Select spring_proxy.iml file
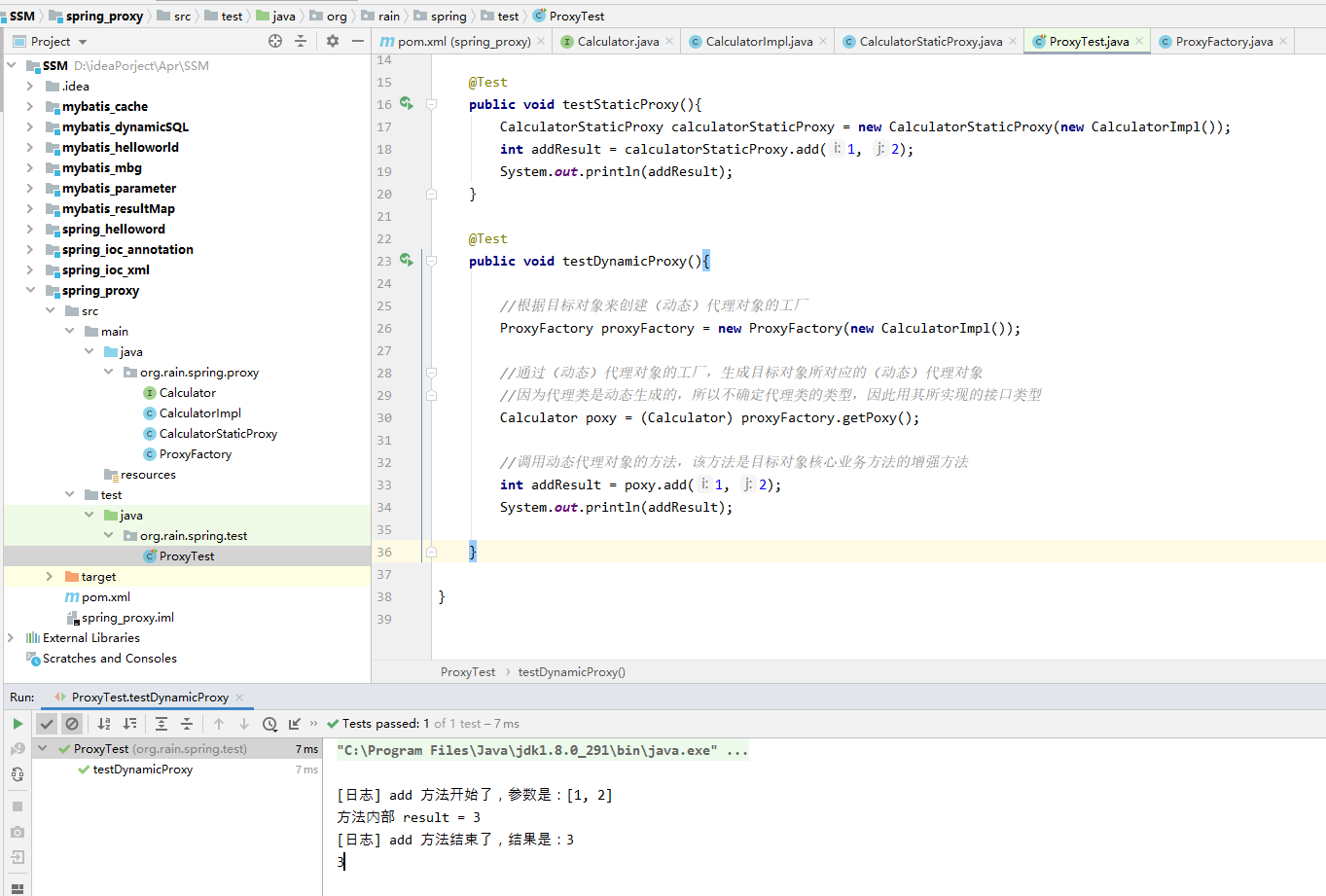This screenshot has height=896, width=1326. click(x=120, y=618)
